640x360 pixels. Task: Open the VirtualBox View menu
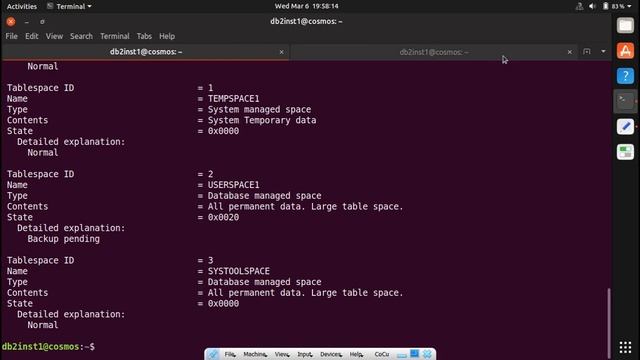coord(282,354)
